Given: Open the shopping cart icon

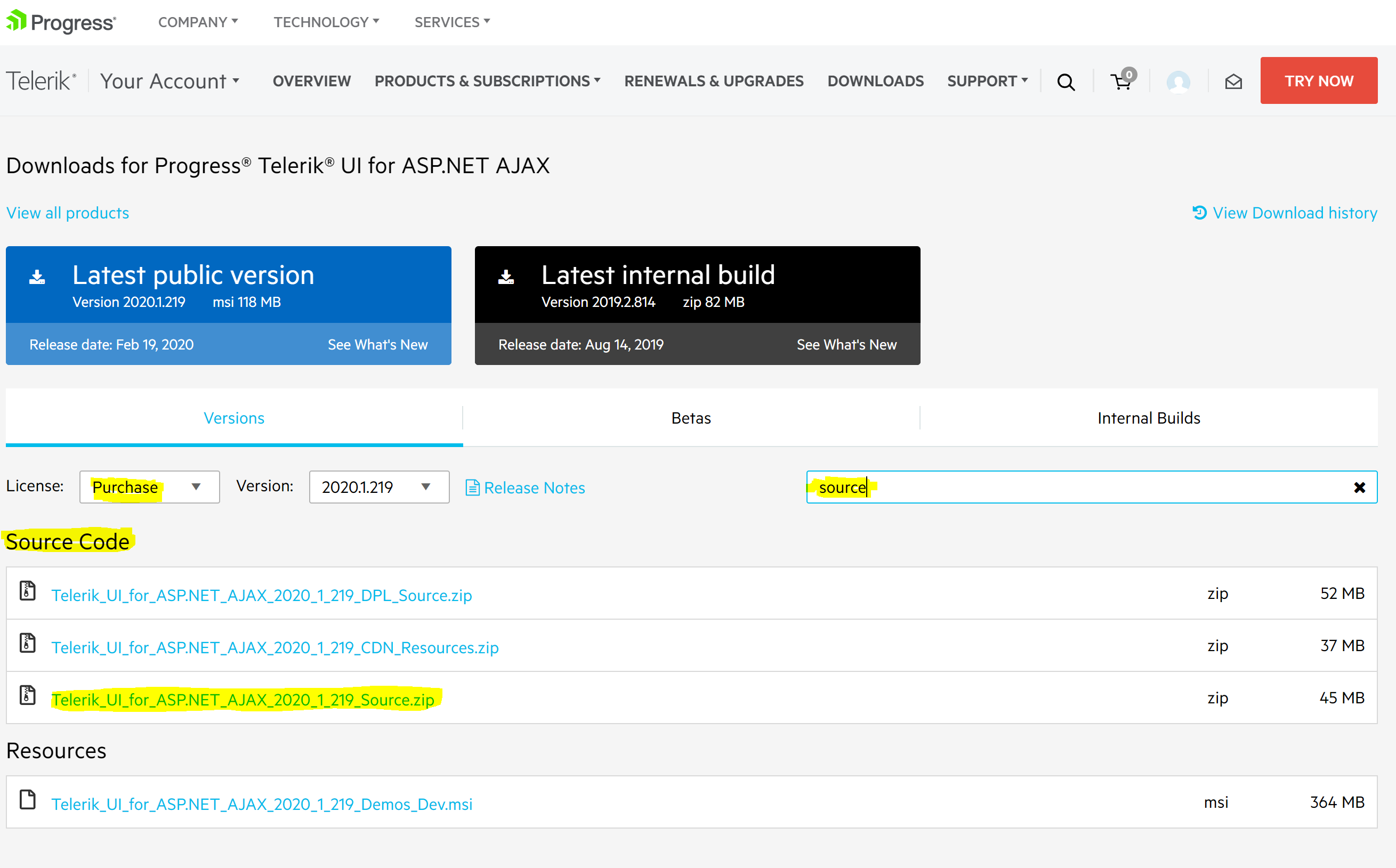Looking at the screenshot, I should (1121, 82).
